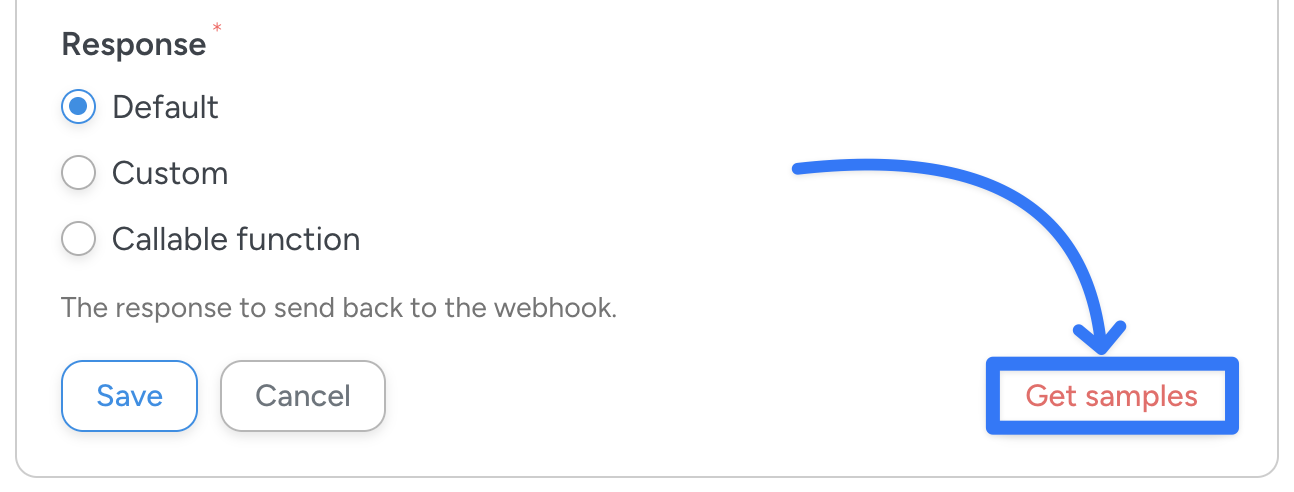Click the "Custom" option label text
Viewport: 1294px width, 492px height.
point(170,173)
